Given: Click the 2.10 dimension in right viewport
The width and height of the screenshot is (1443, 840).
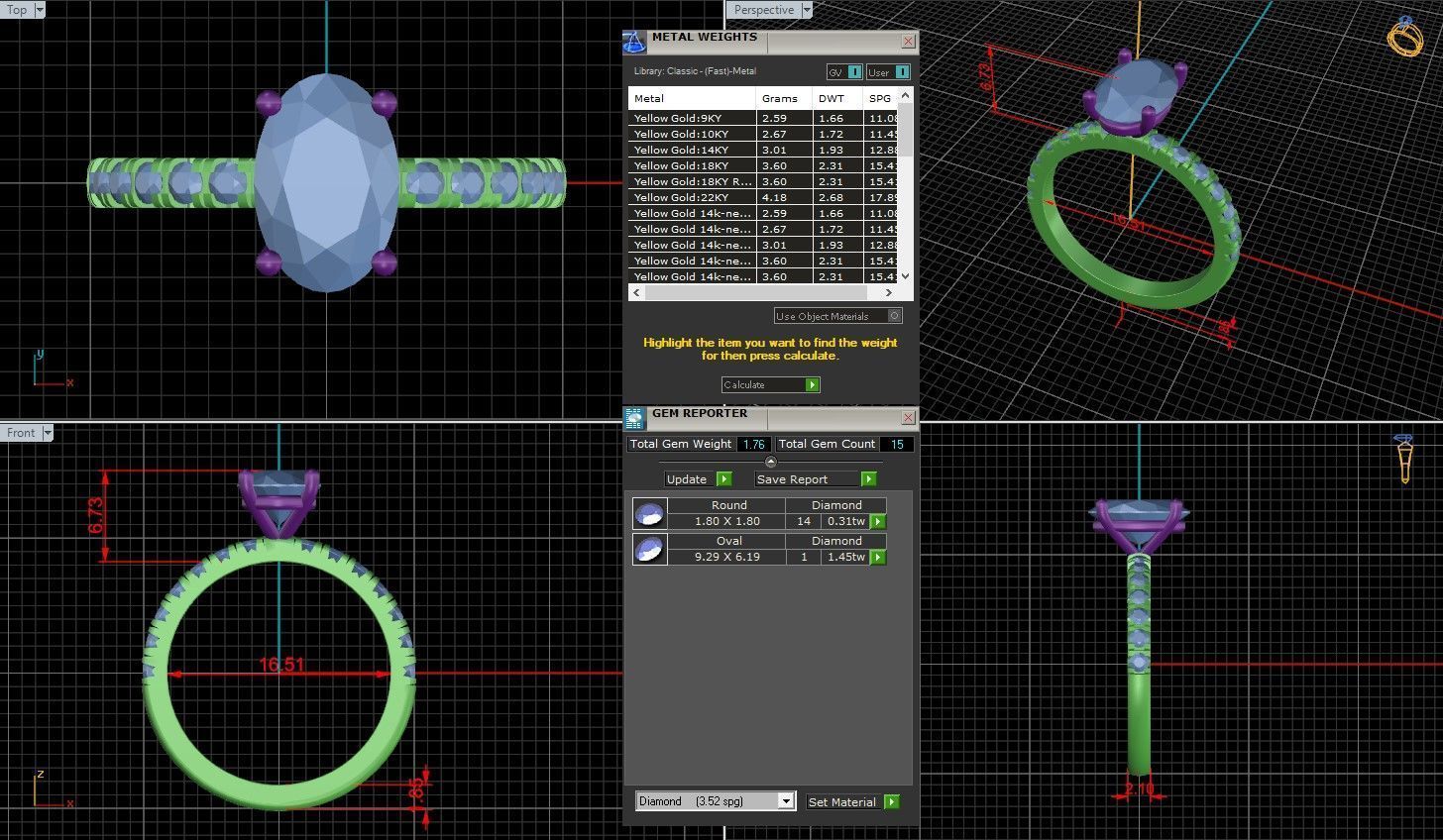Looking at the screenshot, I should tap(1139, 789).
